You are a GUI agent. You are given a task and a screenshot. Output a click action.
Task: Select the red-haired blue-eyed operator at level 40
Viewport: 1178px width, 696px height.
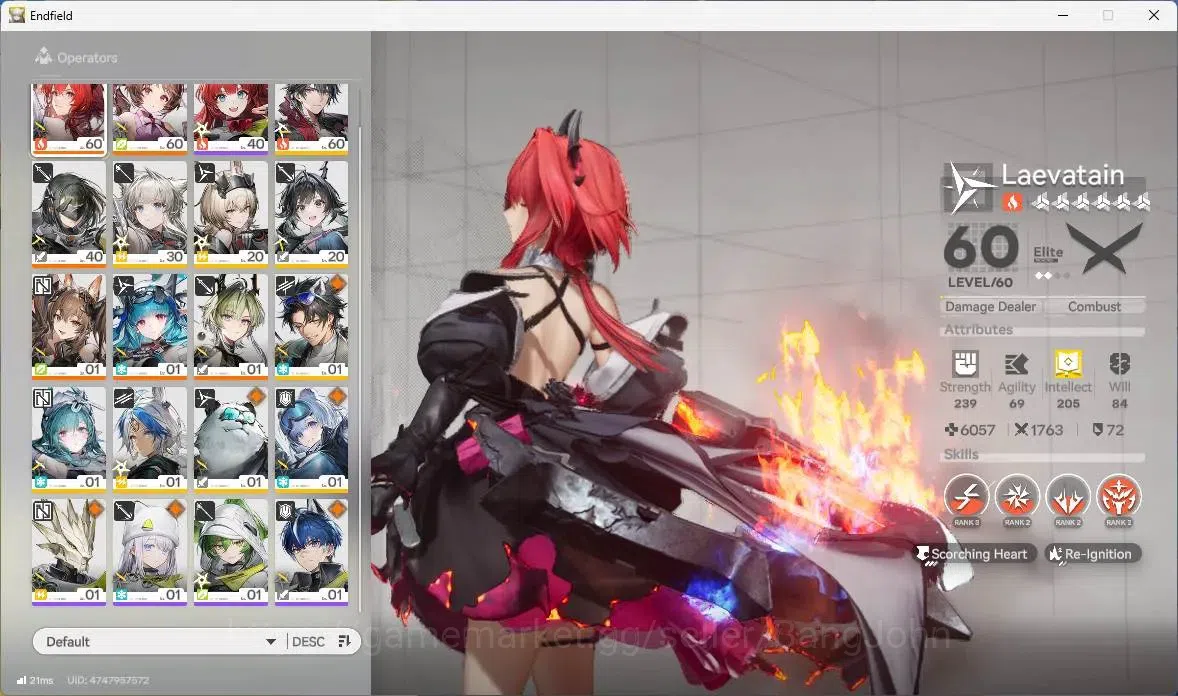[231, 119]
